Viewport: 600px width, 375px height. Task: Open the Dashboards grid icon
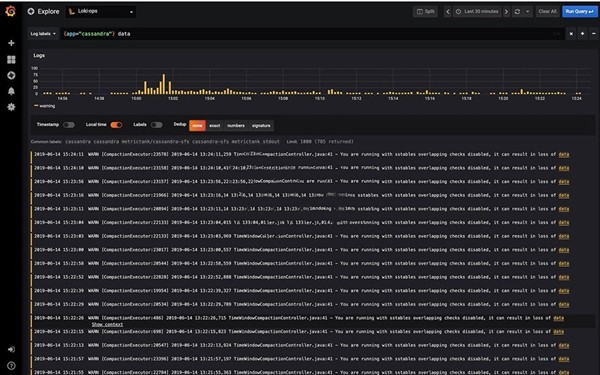[x=11, y=59]
